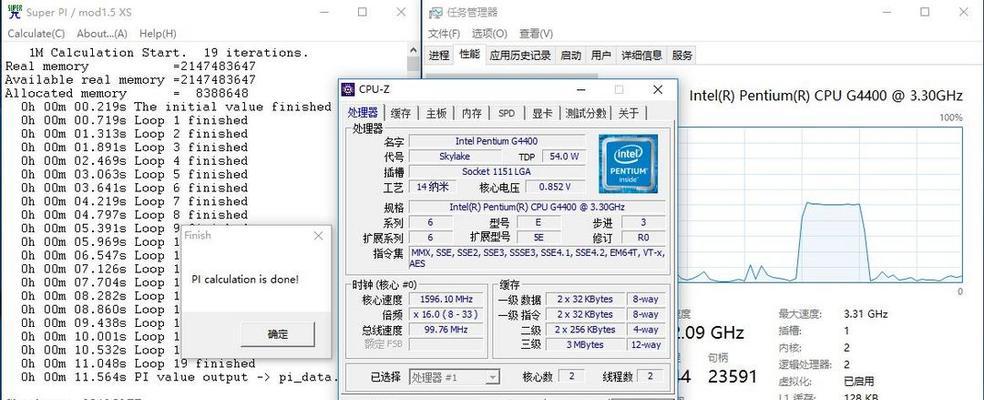This screenshot has height=400, width=984.
Task: Select 性能 tab in Task Manager
Action: coord(469,55)
